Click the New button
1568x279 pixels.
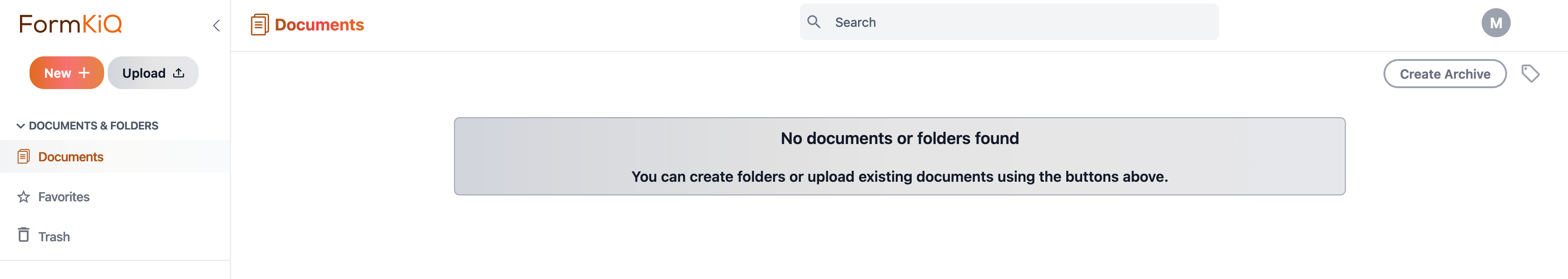pyautogui.click(x=67, y=73)
